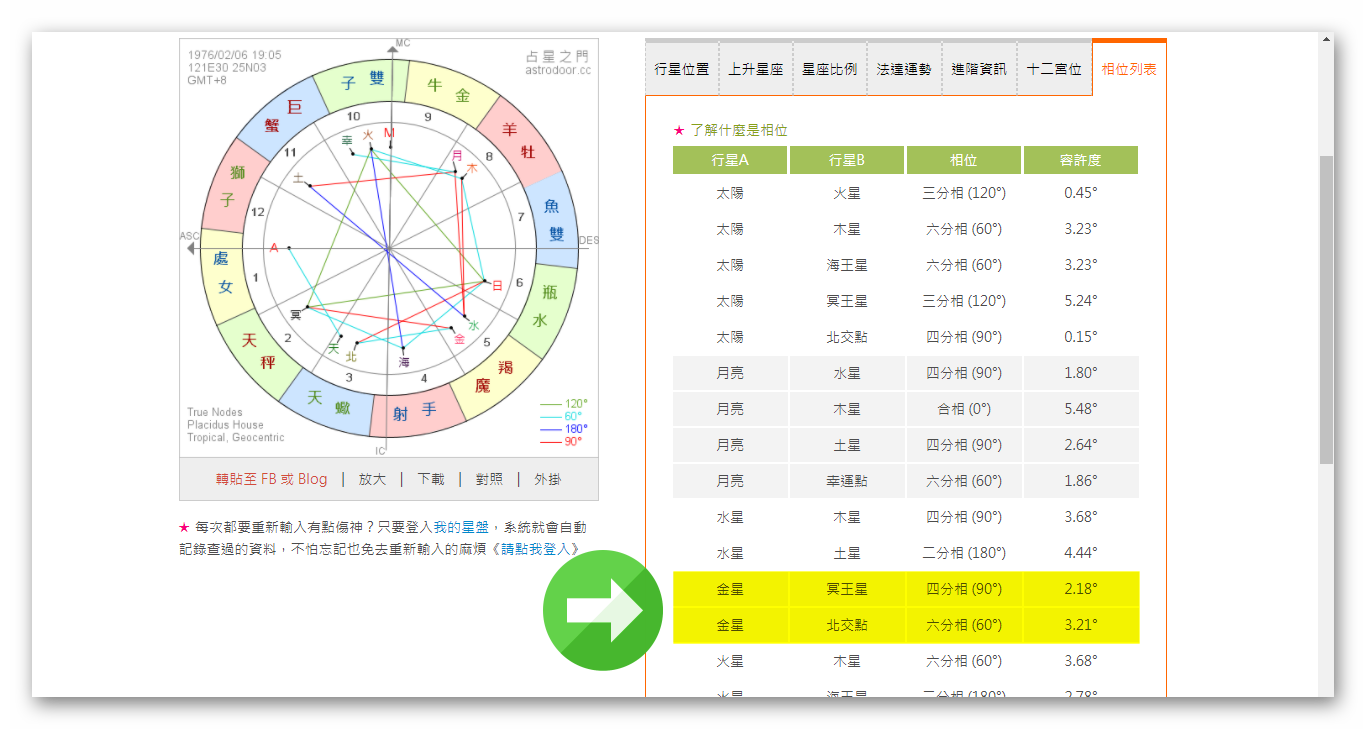Screen dimensions: 1366x729
Task: Click the 下載 link under the chart
Action: tap(431, 479)
